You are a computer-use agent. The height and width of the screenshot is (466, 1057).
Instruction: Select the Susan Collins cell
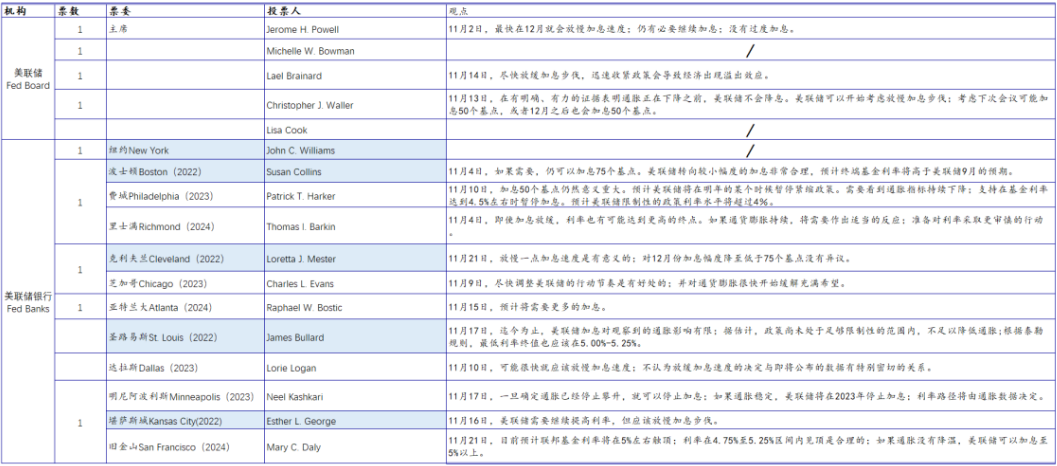click(355, 171)
